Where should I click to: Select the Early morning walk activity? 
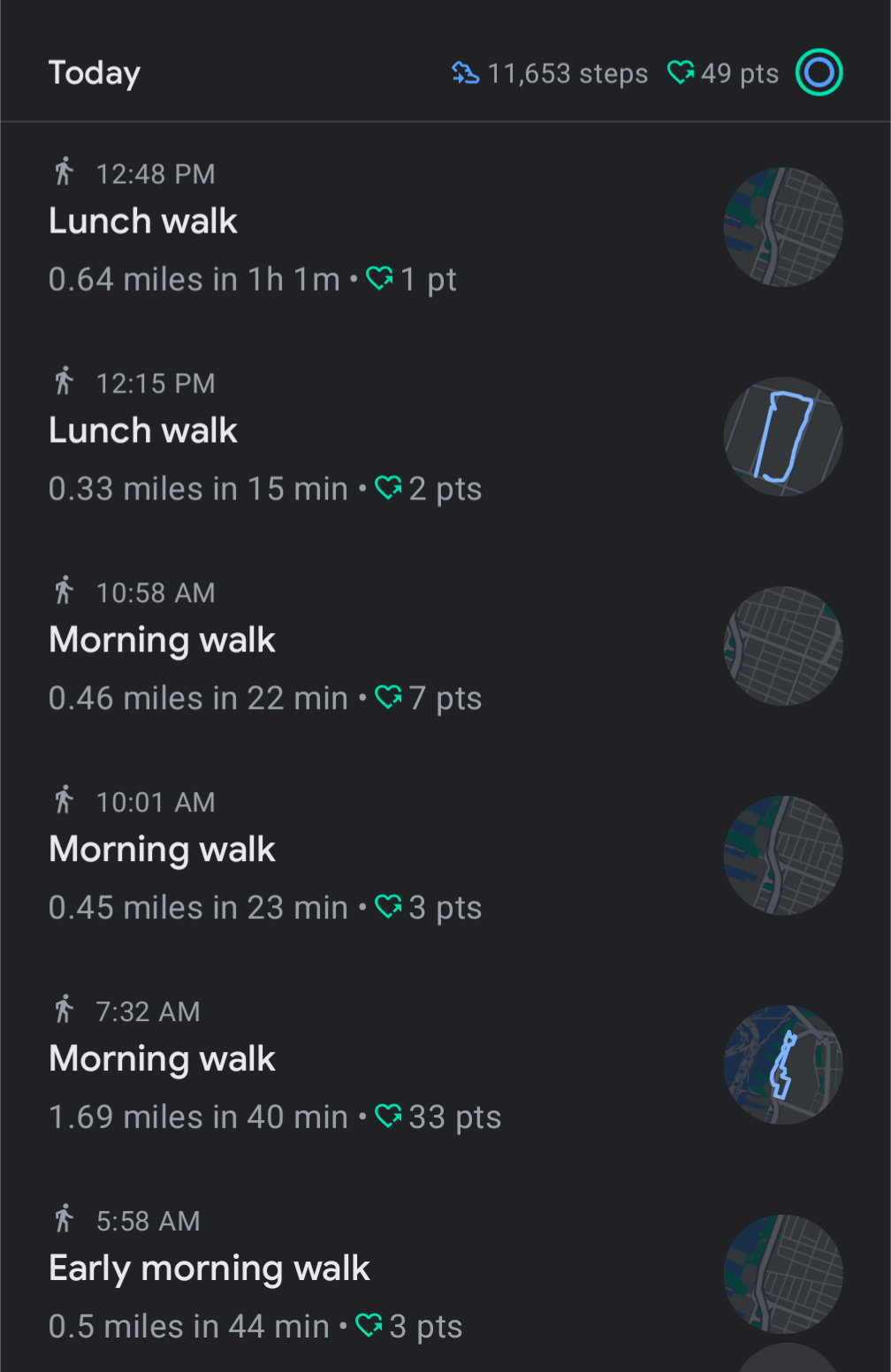tap(209, 1269)
